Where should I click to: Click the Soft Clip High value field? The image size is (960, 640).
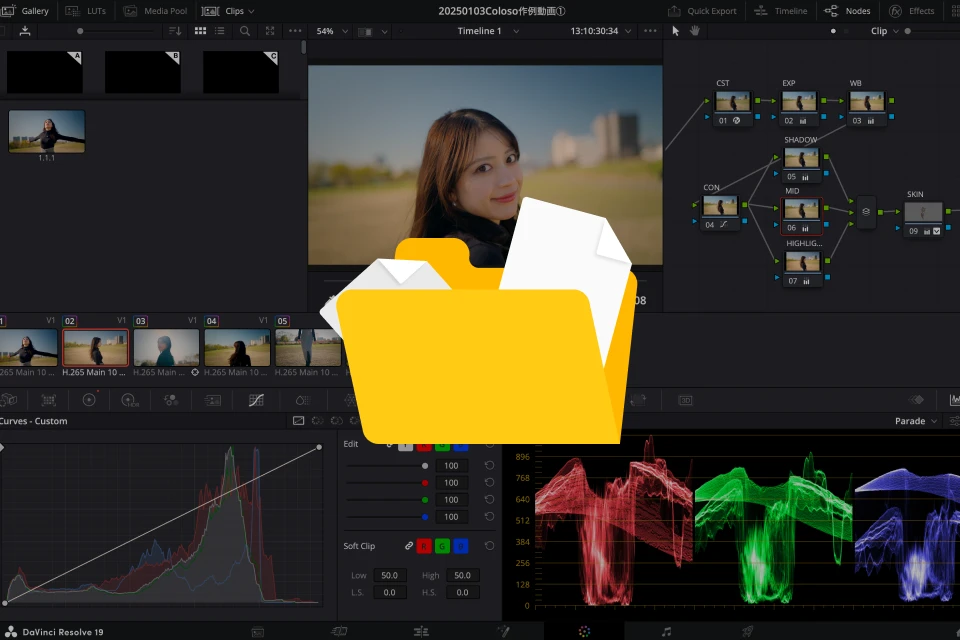click(x=462, y=575)
